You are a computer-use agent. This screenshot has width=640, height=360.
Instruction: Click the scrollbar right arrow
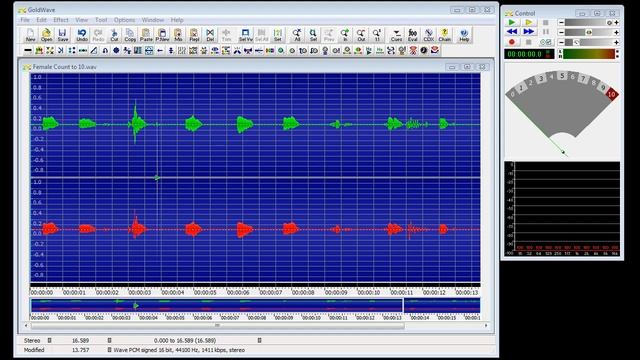[486, 325]
